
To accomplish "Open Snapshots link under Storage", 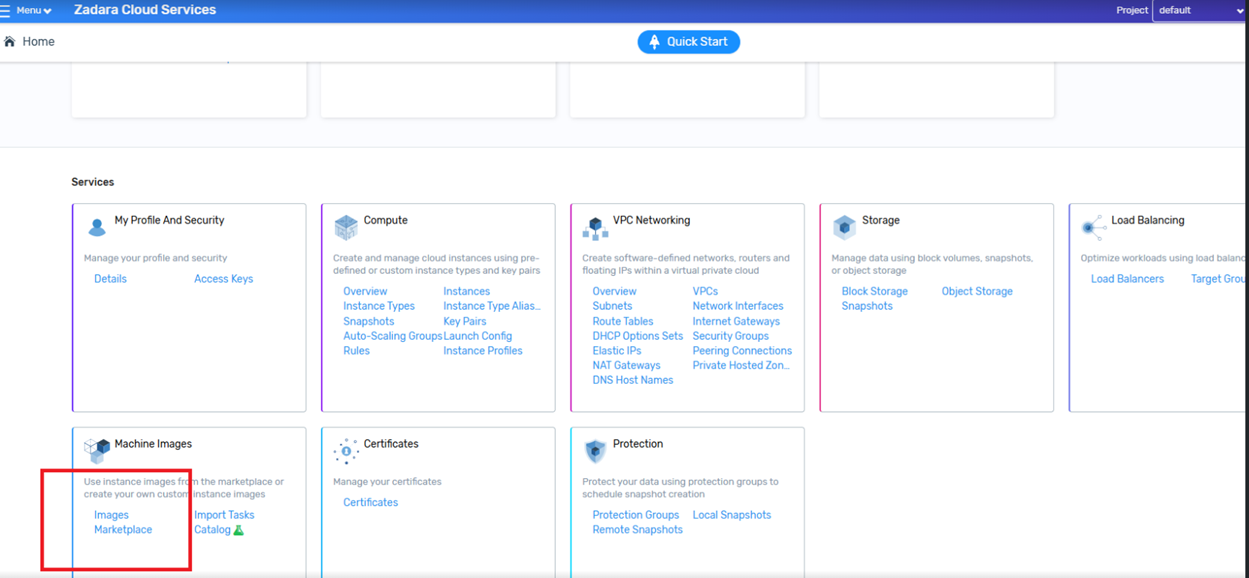I will (x=867, y=306).
